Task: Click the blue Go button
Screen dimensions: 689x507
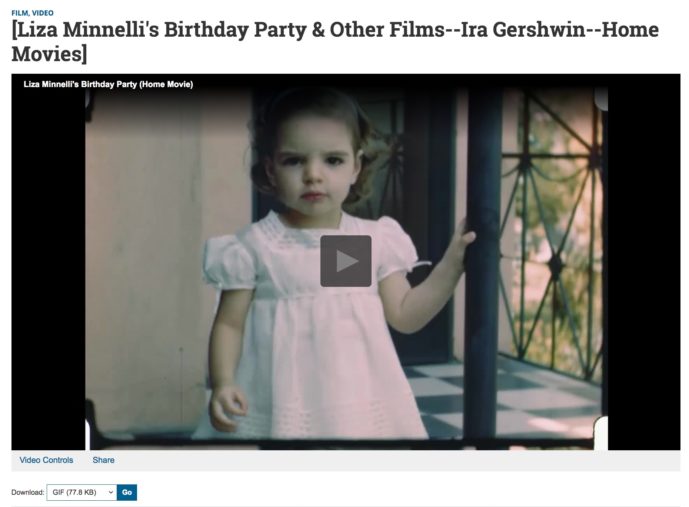Action: (x=127, y=492)
